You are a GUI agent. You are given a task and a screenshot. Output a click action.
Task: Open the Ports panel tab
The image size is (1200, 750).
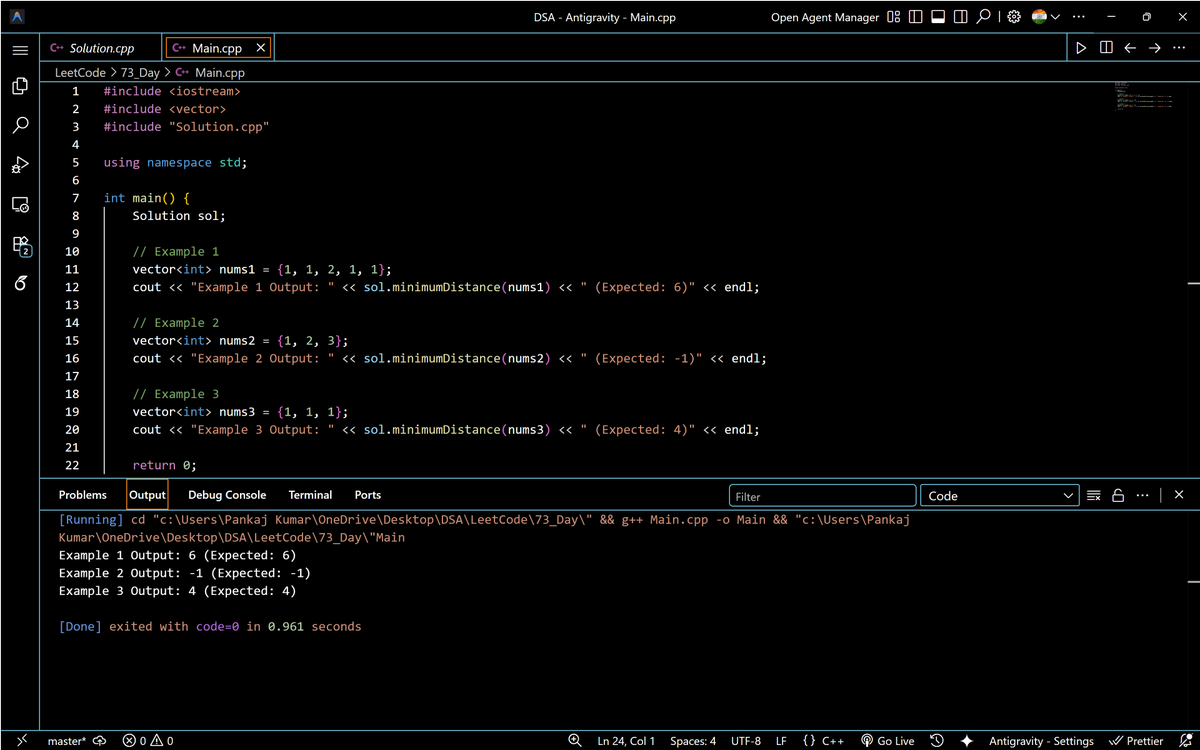(x=368, y=495)
